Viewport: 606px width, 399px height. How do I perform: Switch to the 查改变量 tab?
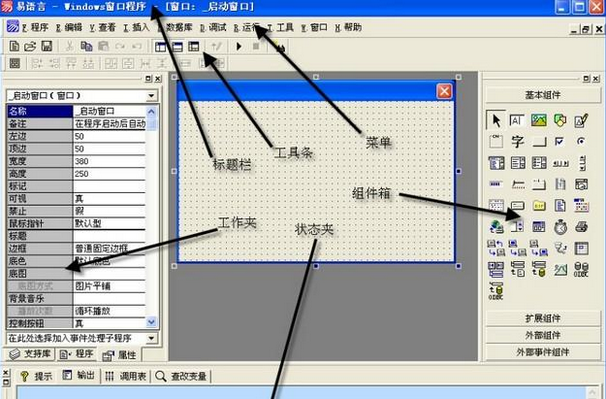(x=181, y=376)
